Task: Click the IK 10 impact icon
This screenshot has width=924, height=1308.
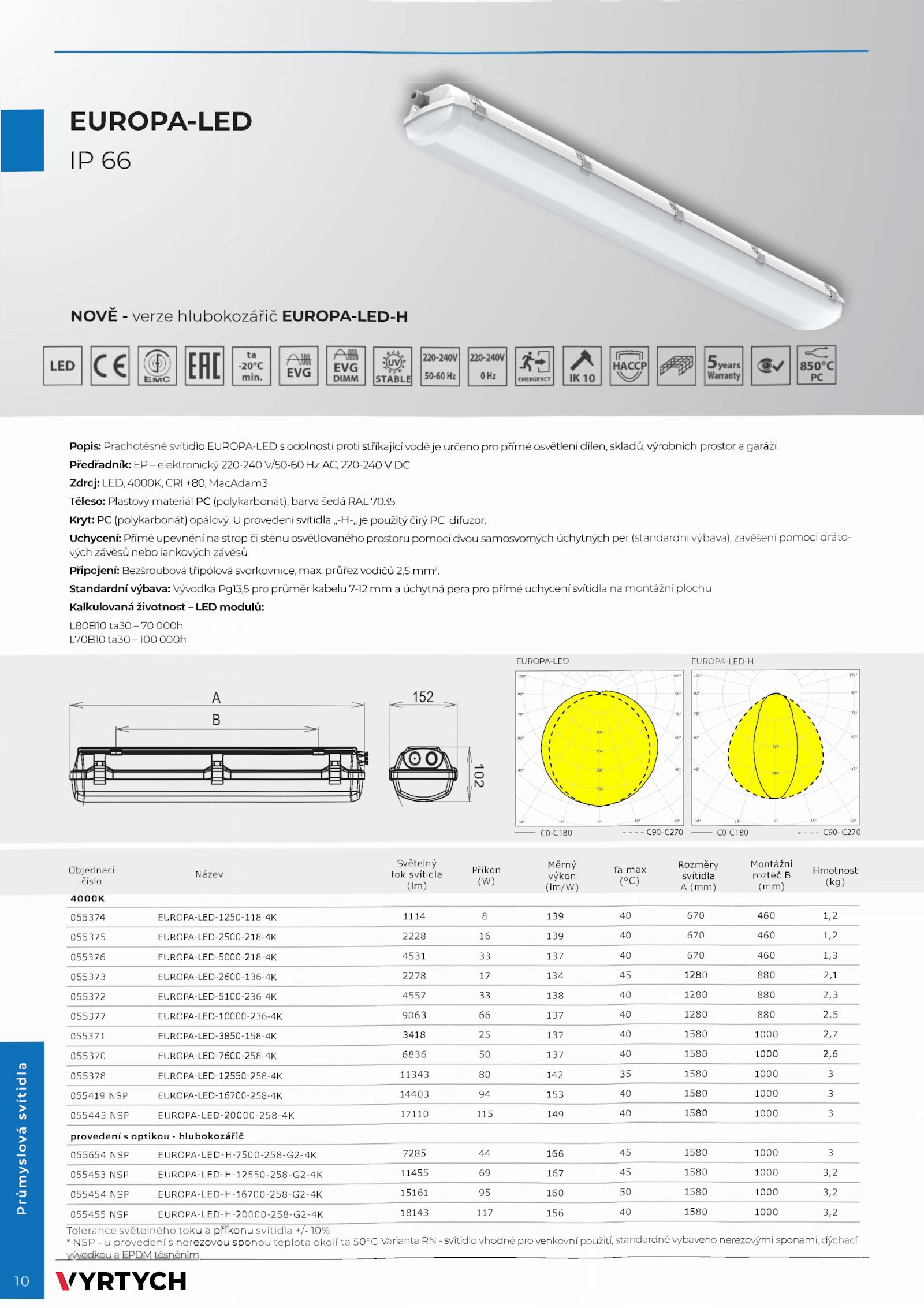Action: tap(582, 366)
